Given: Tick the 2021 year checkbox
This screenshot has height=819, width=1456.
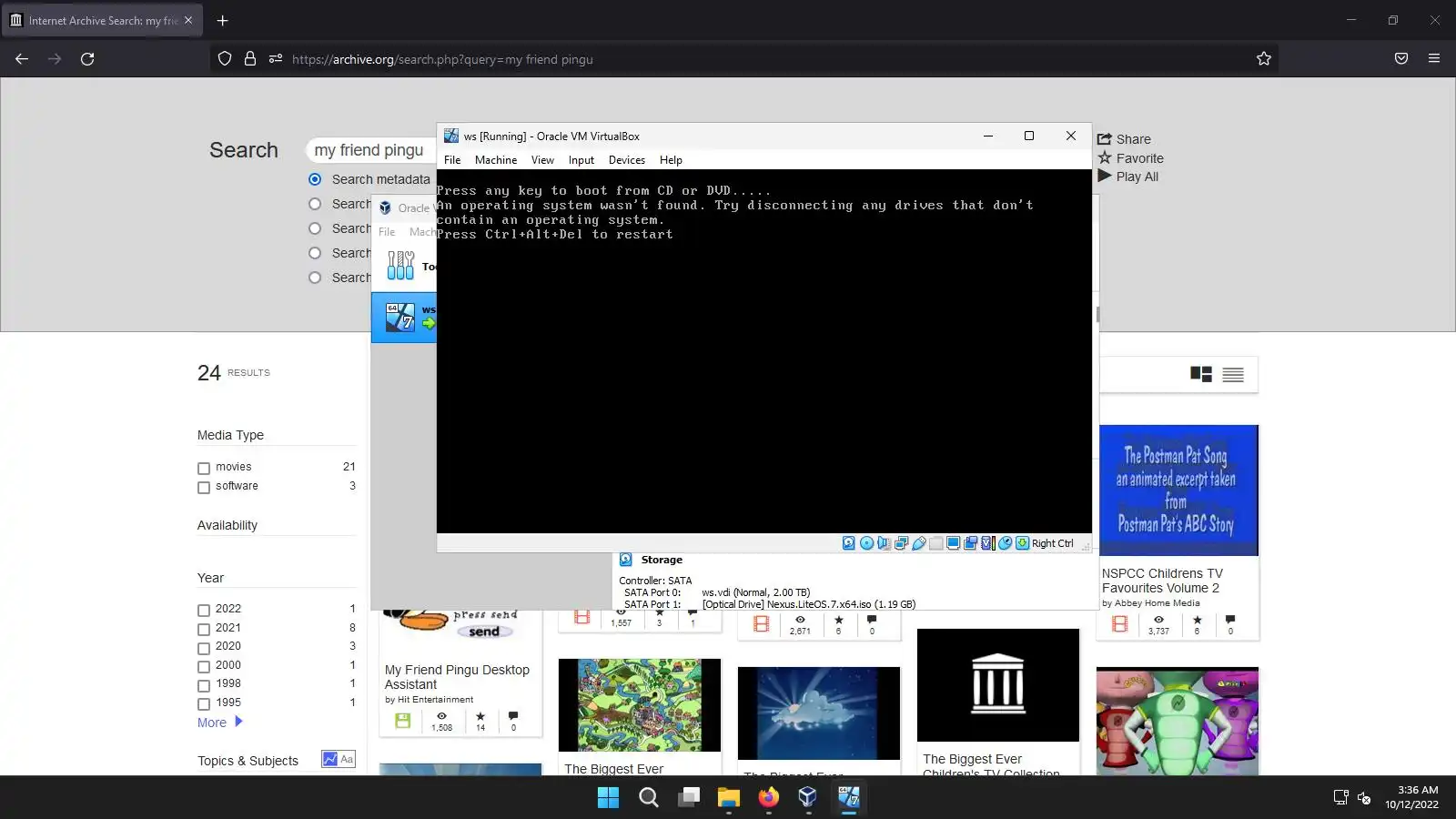Looking at the screenshot, I should point(204,630).
